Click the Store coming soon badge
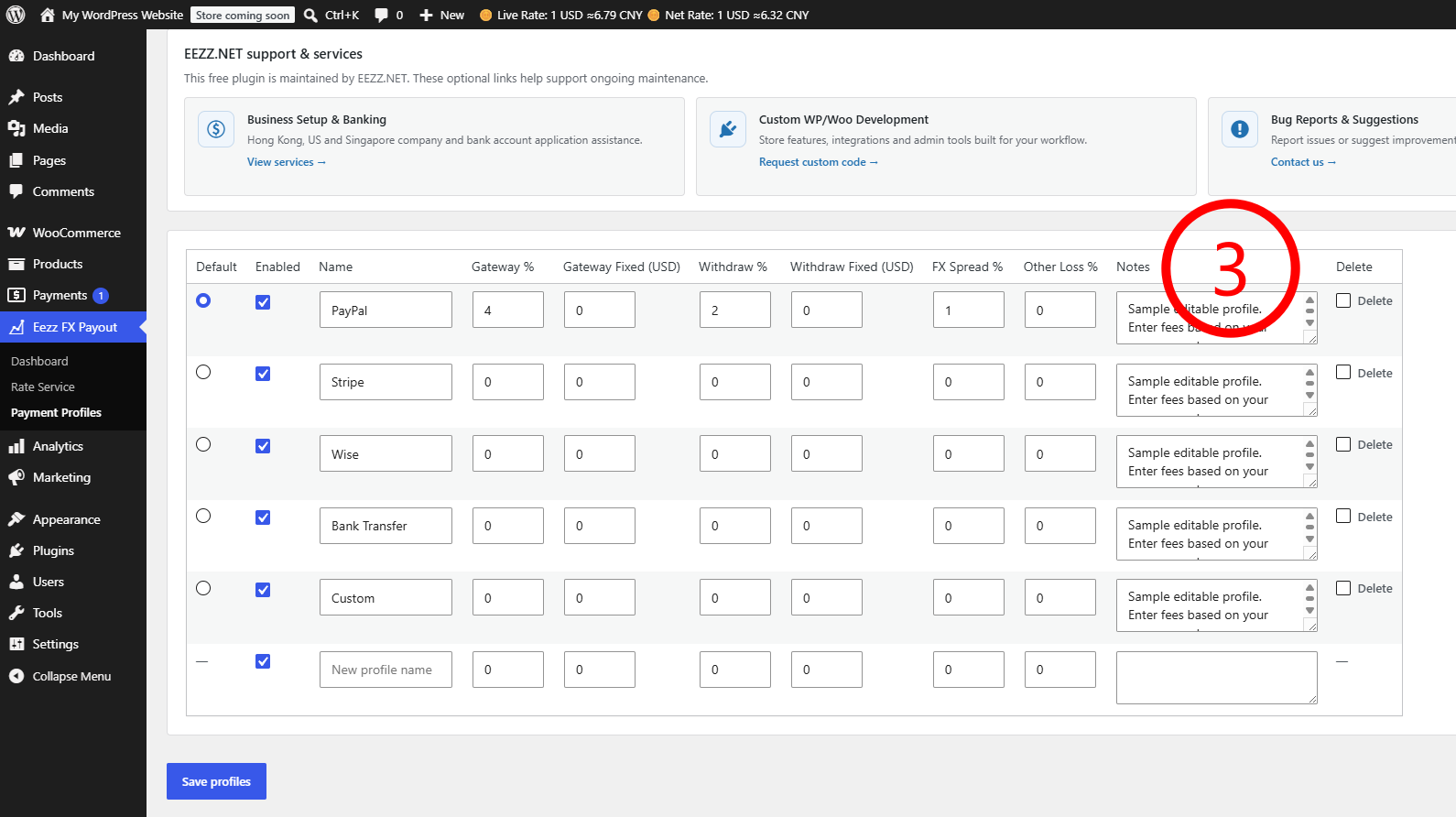The width and height of the screenshot is (1456, 817). 243,15
